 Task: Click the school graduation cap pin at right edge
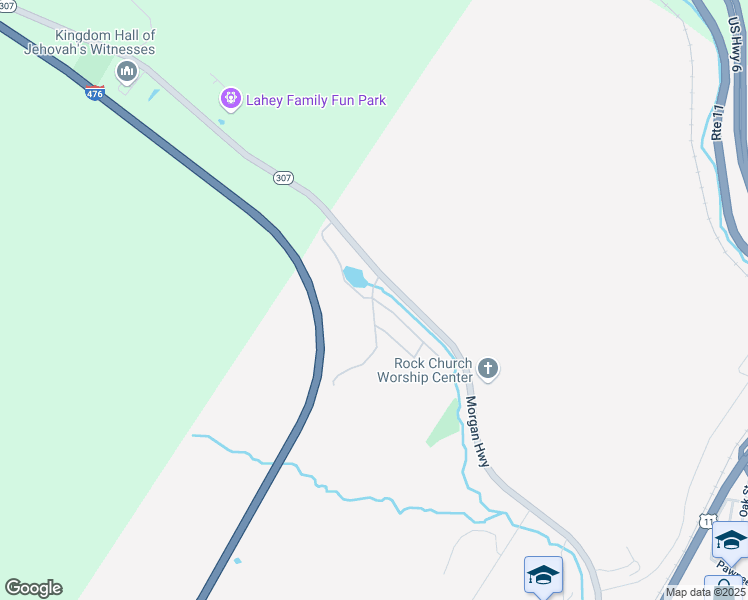click(730, 541)
